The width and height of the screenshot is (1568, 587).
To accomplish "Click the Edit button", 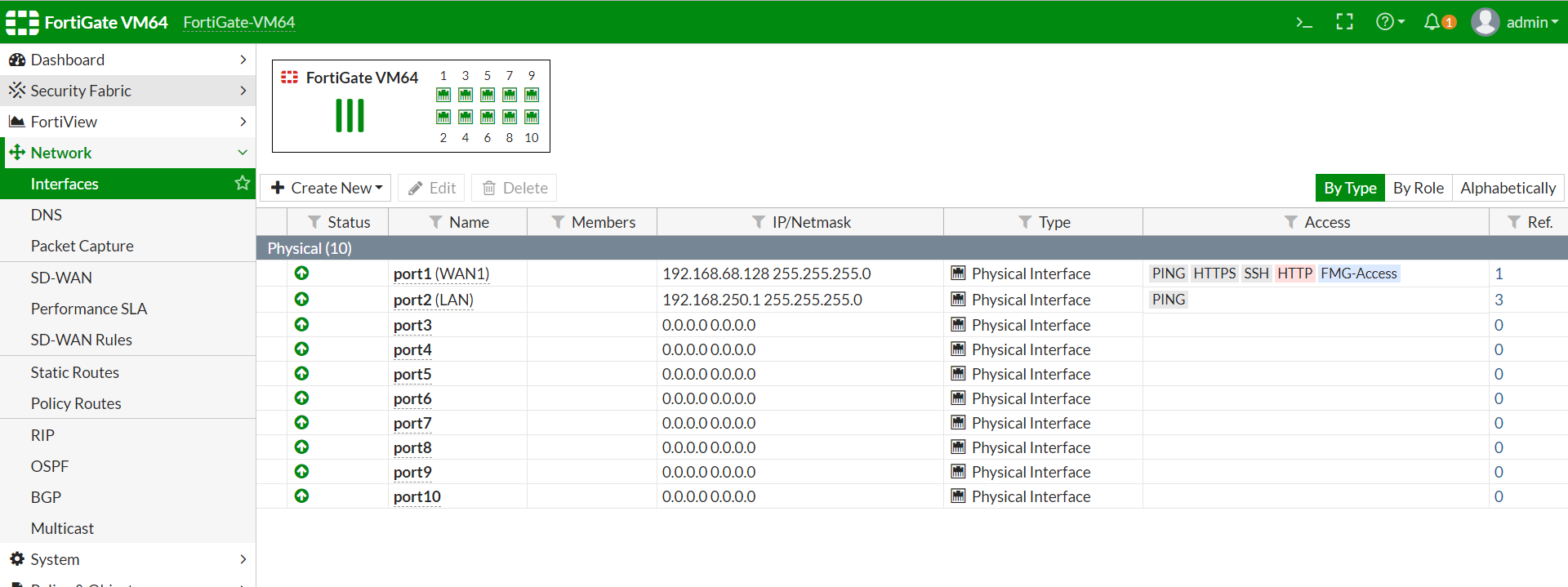I will coord(431,188).
